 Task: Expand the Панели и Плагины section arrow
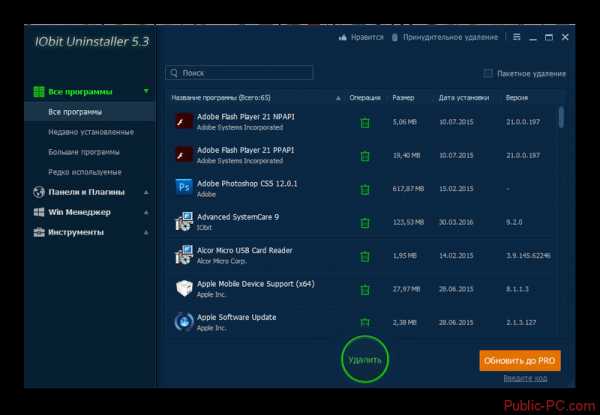(x=146, y=192)
